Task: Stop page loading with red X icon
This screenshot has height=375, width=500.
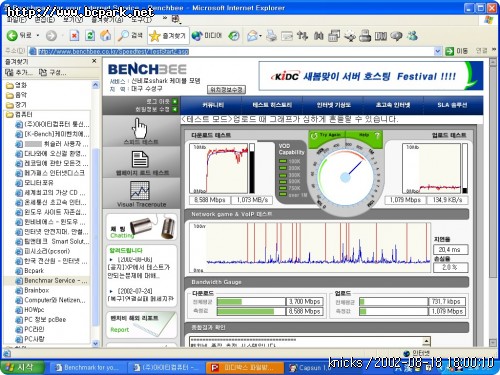Action: point(74,36)
